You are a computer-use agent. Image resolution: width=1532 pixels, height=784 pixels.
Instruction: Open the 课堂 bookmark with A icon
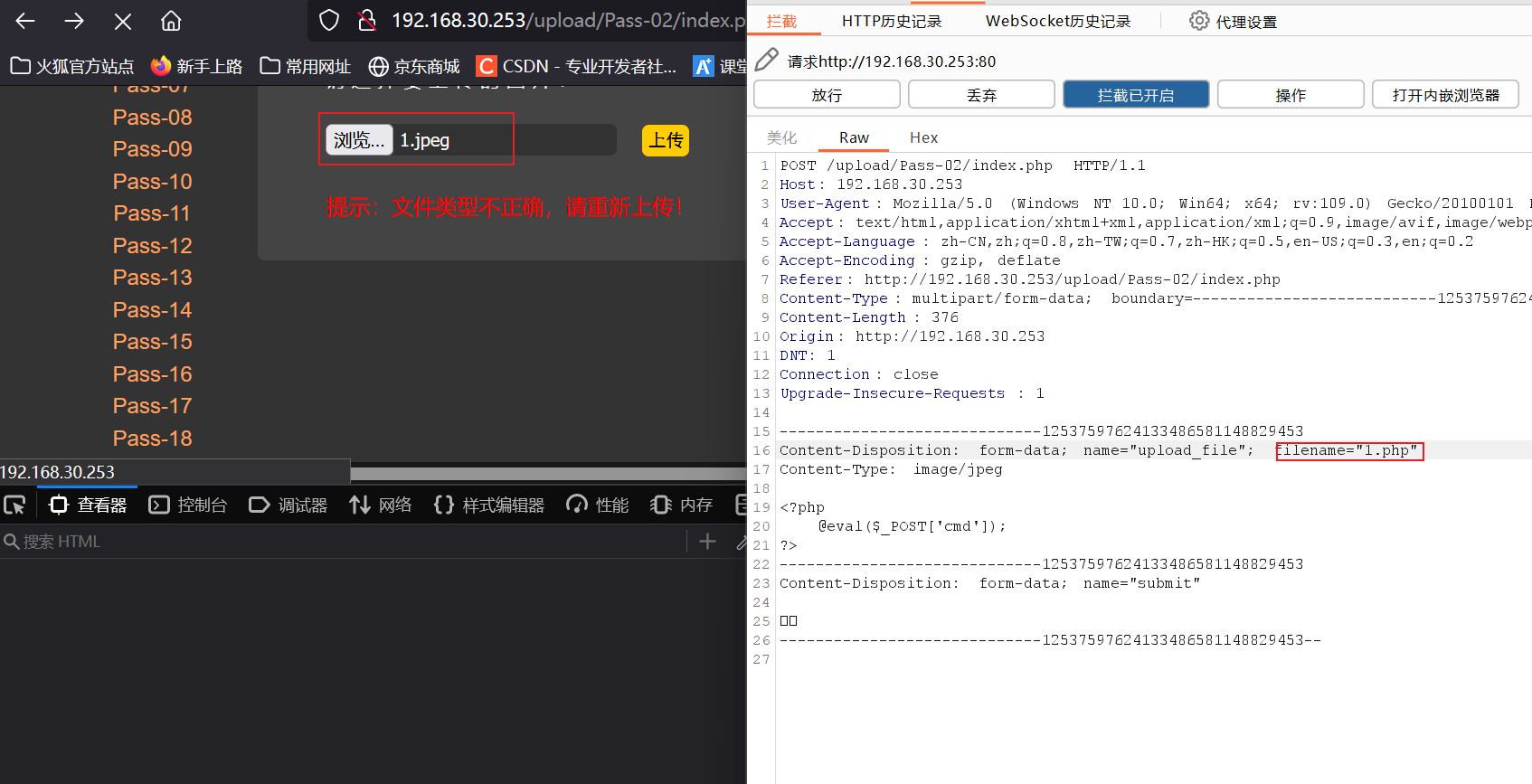tap(720, 66)
